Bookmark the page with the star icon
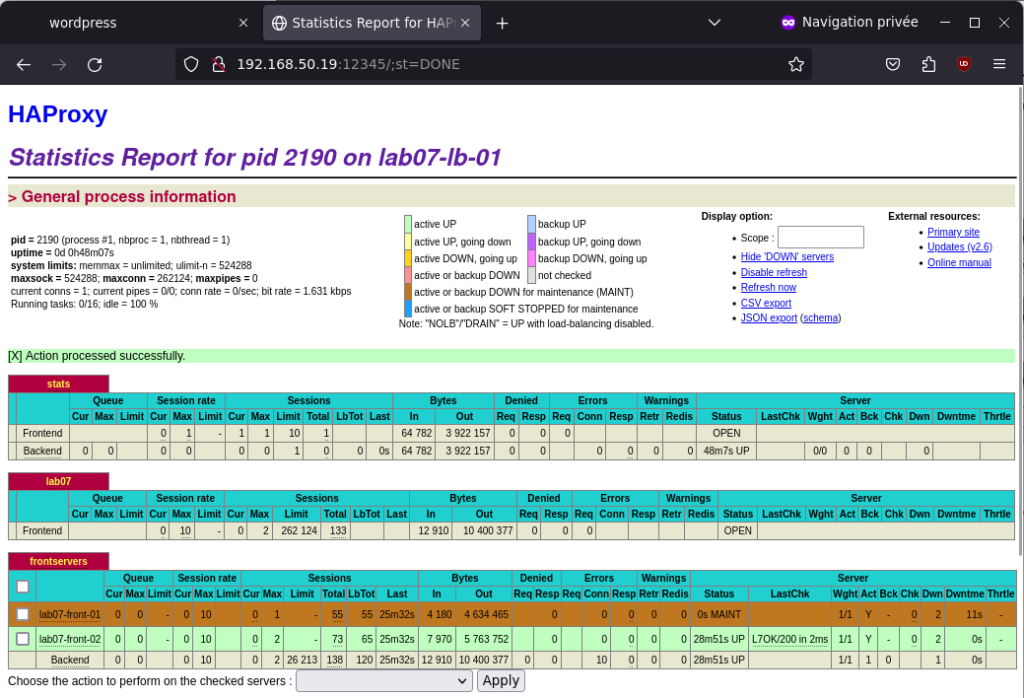Image resolution: width=1024 pixels, height=698 pixels. pyautogui.click(x=795, y=64)
